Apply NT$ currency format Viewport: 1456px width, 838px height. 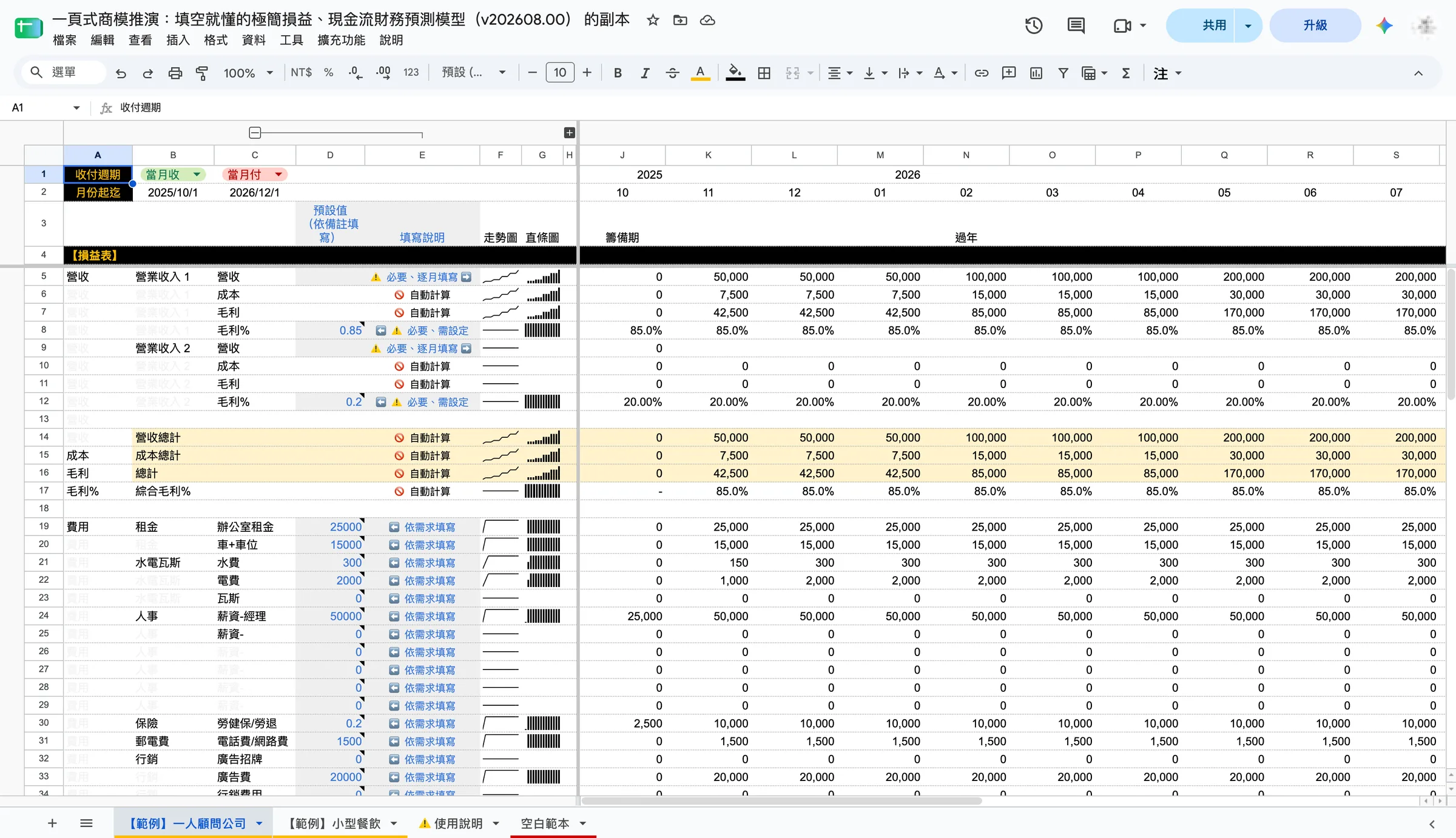tap(301, 73)
